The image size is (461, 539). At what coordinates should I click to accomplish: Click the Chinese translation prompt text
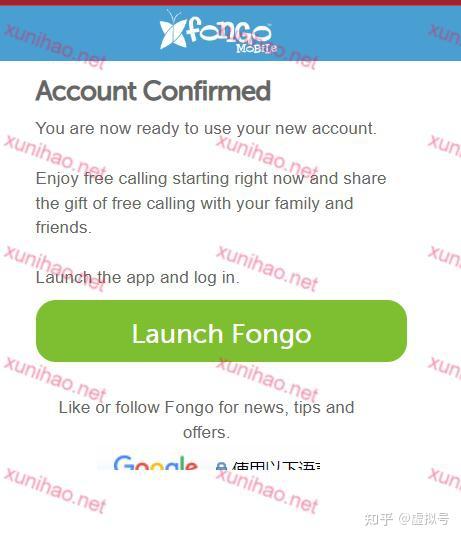click(x=276, y=466)
